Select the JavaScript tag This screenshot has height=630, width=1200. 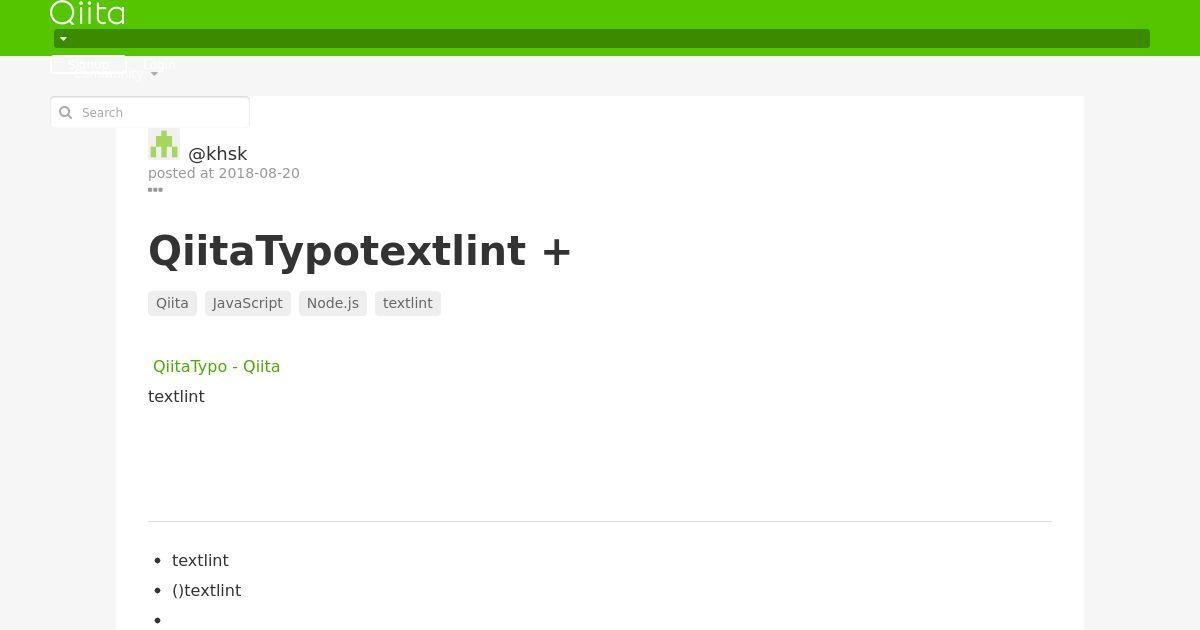click(248, 303)
